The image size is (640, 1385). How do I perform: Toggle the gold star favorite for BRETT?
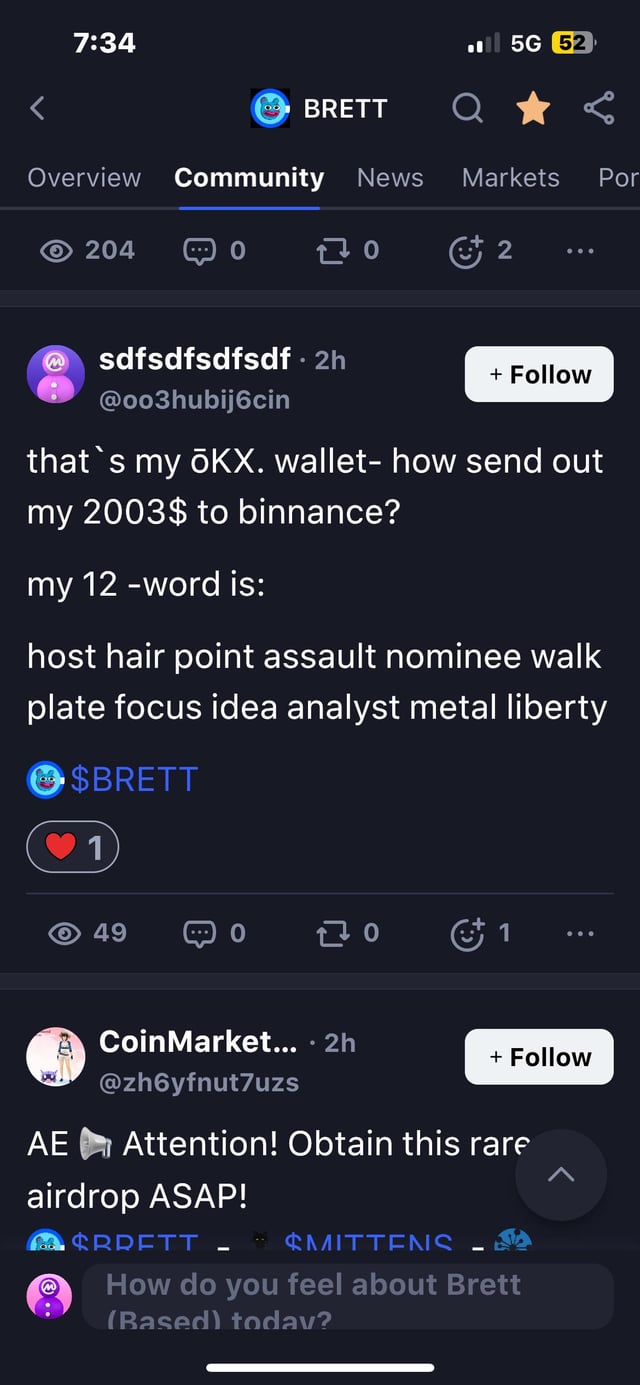[533, 108]
